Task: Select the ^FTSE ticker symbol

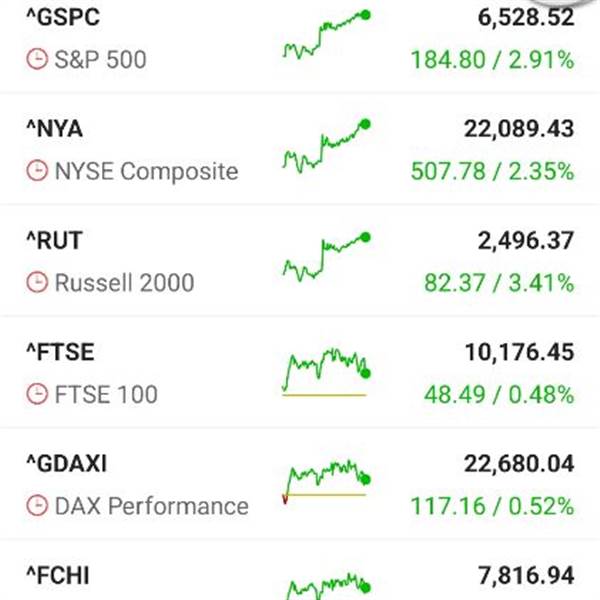Action: 59,352
